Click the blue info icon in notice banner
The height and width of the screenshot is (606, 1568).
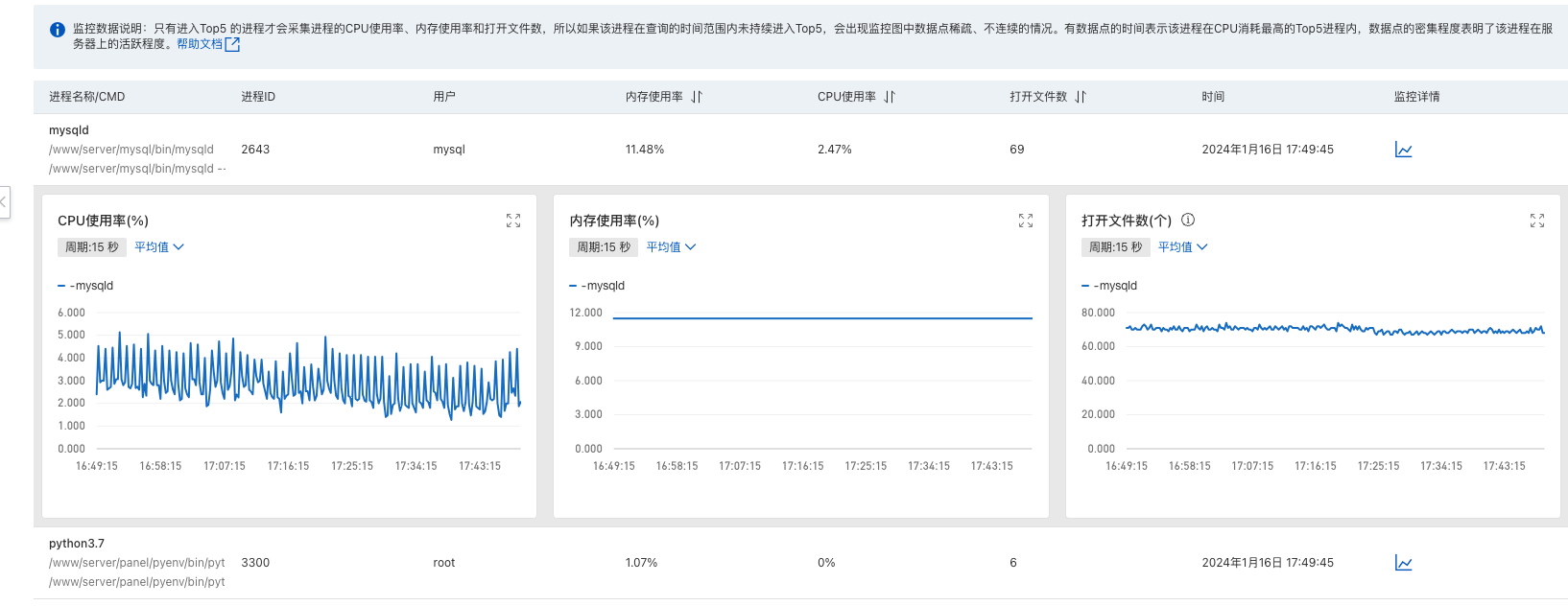pos(57,30)
